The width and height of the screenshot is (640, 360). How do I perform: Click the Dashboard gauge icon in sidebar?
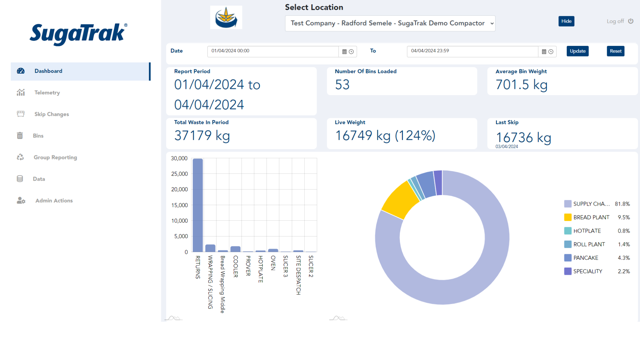(x=21, y=71)
